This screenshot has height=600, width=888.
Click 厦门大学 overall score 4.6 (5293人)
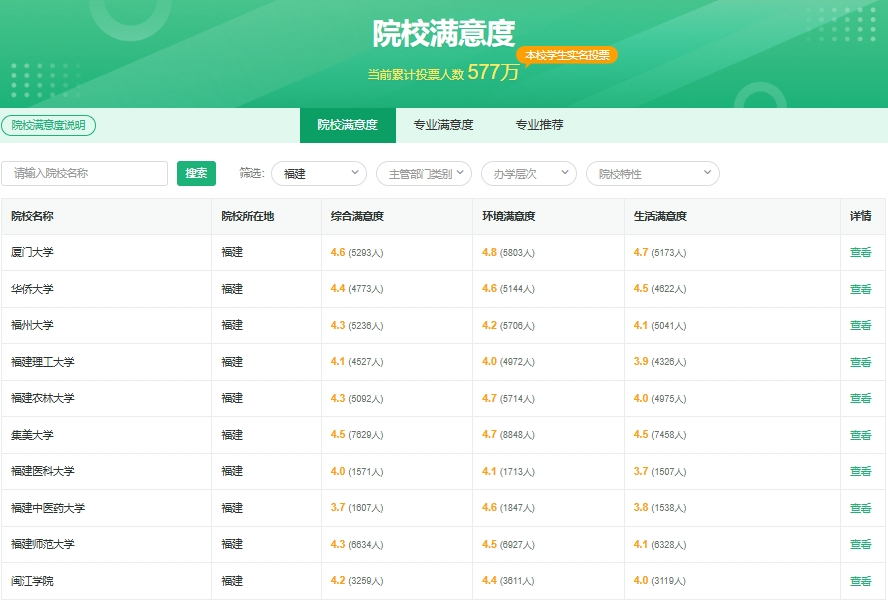tap(357, 253)
